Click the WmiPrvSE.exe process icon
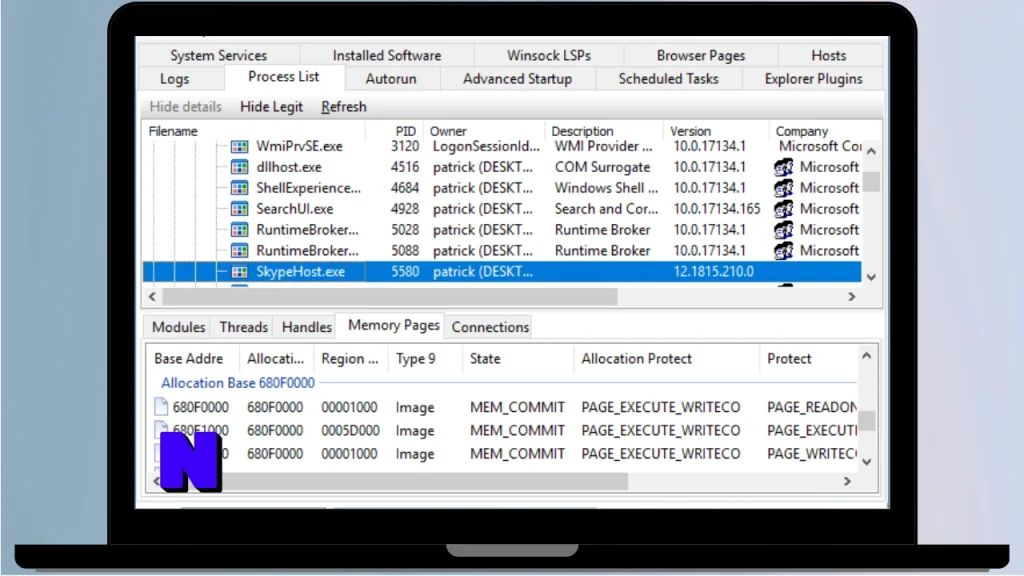The image size is (1024, 576). (x=240, y=146)
